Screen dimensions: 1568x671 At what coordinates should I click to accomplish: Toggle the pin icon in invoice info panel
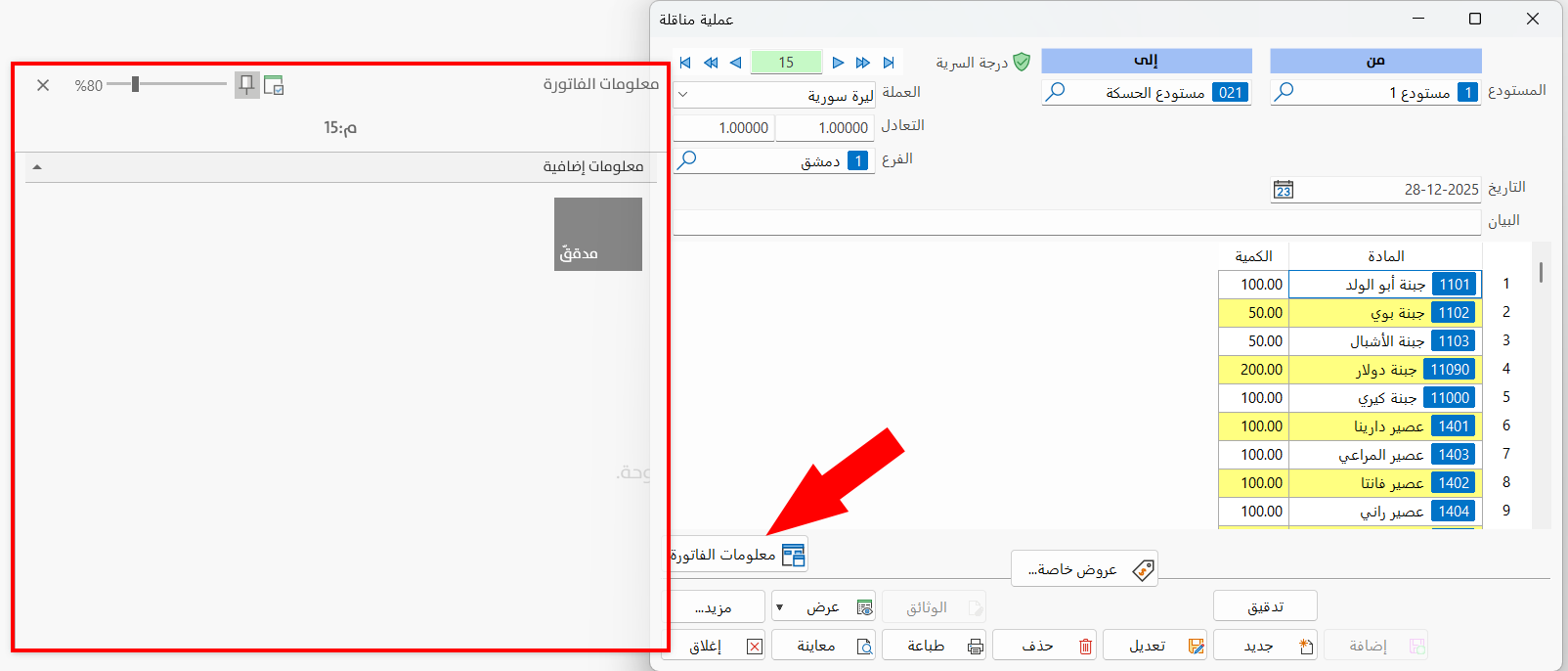tap(246, 85)
